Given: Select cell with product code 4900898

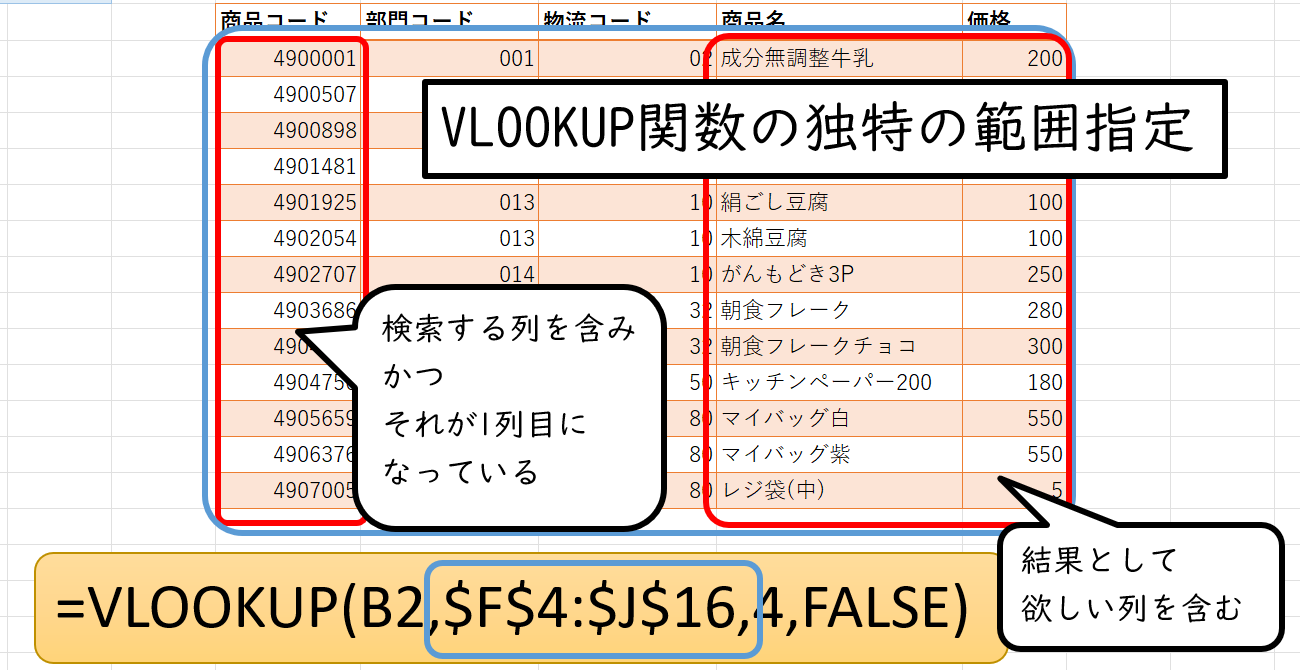Looking at the screenshot, I should (x=288, y=130).
